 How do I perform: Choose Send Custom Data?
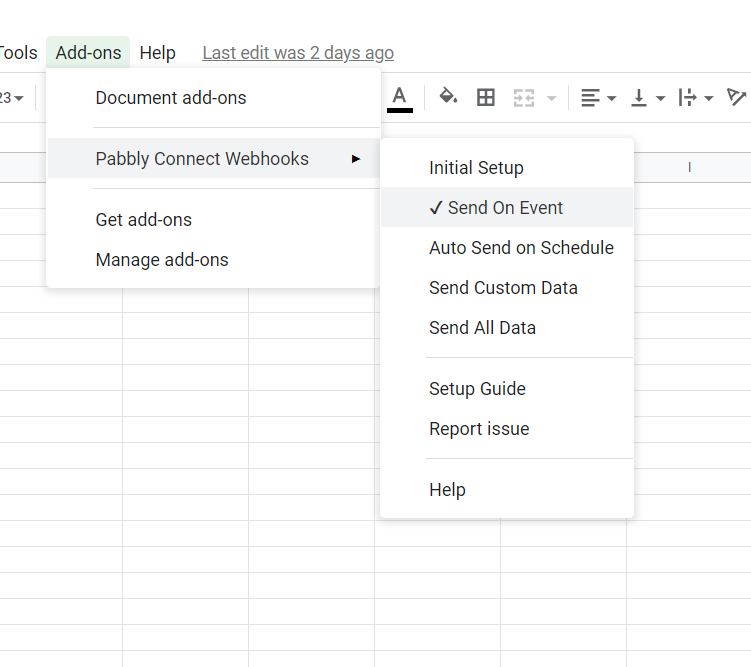507,288
